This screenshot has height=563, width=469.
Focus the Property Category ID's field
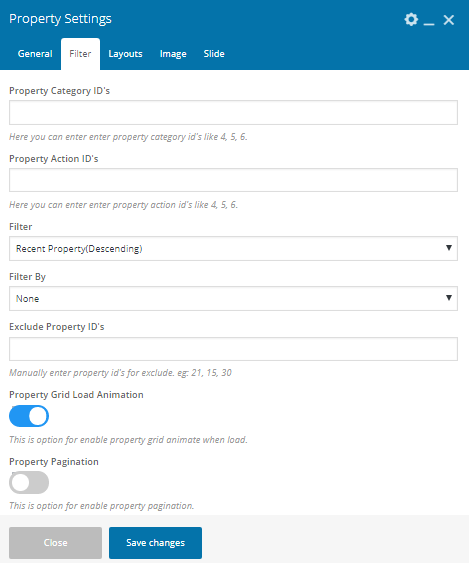(x=233, y=113)
